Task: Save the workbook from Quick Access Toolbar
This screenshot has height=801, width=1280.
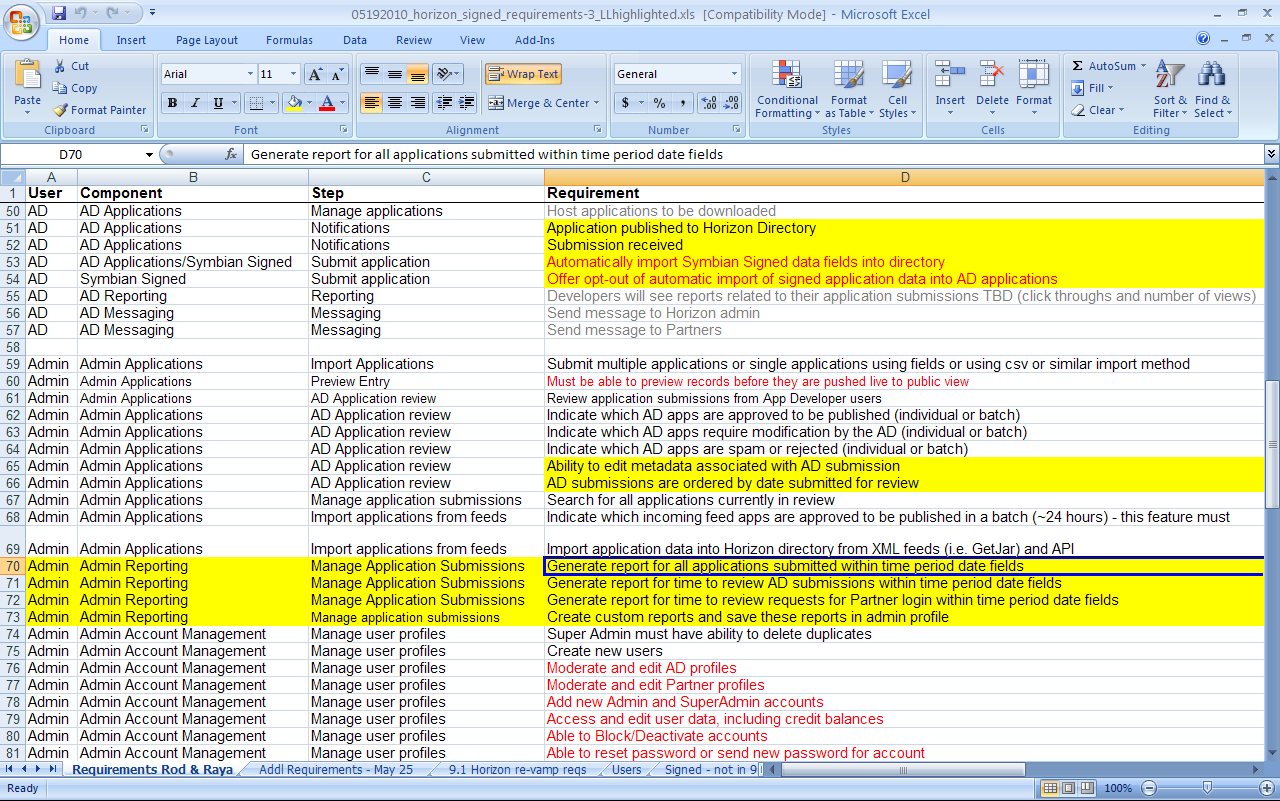Action: (59, 14)
